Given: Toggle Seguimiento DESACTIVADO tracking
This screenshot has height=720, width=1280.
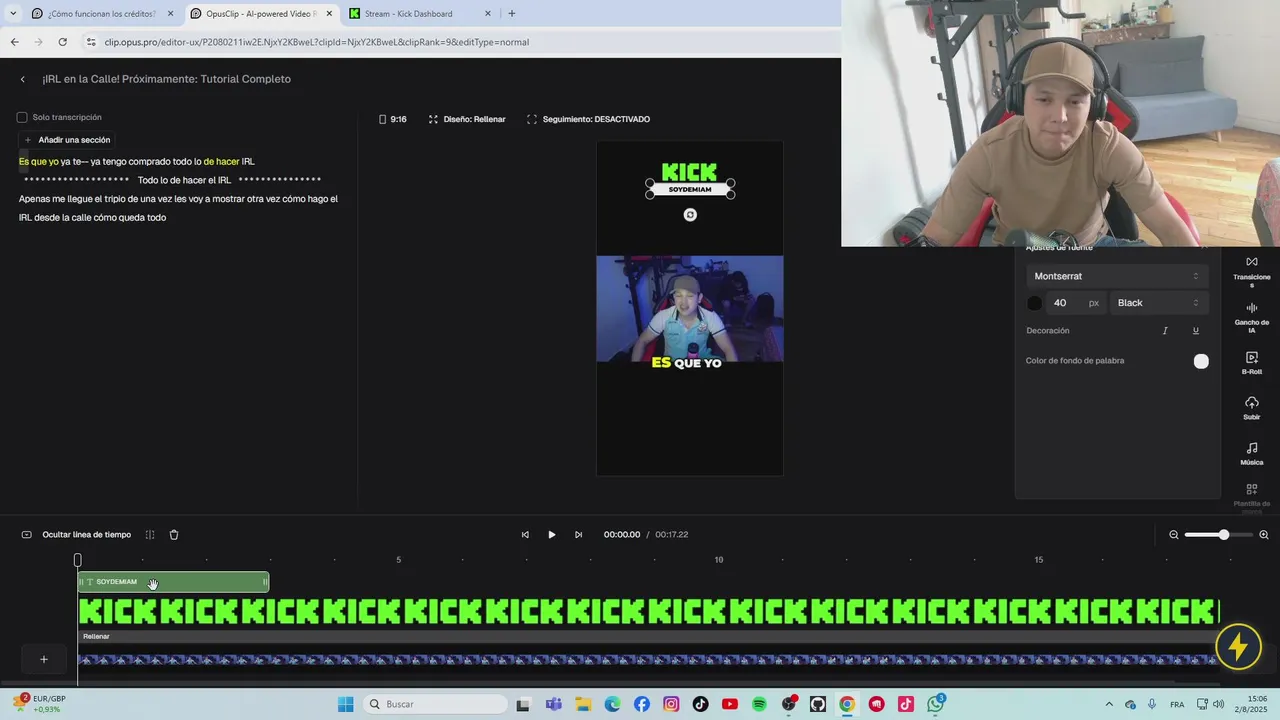Looking at the screenshot, I should coord(588,119).
